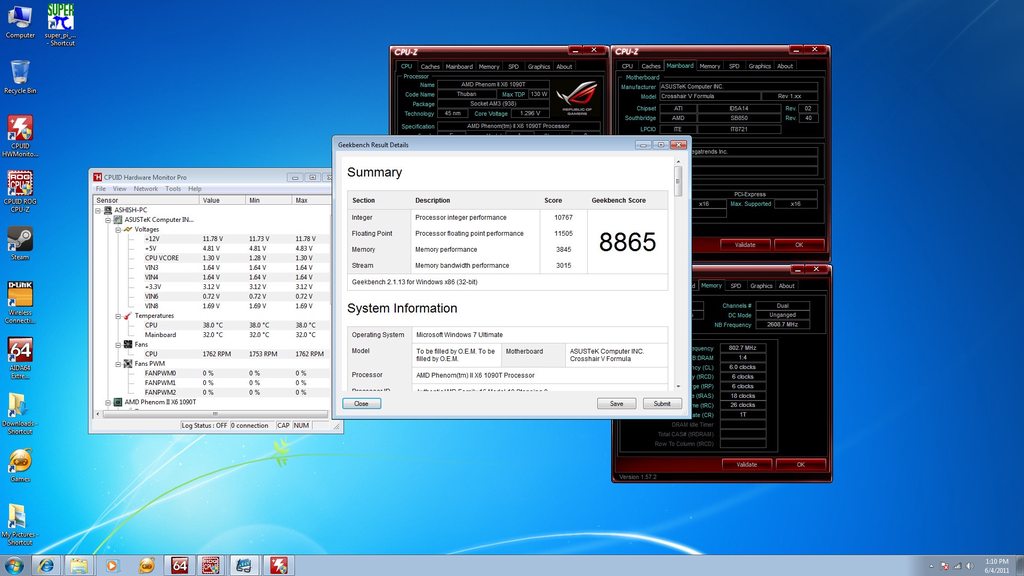Open the Computer desktop icon
This screenshot has width=1024, height=576.
coord(20,22)
